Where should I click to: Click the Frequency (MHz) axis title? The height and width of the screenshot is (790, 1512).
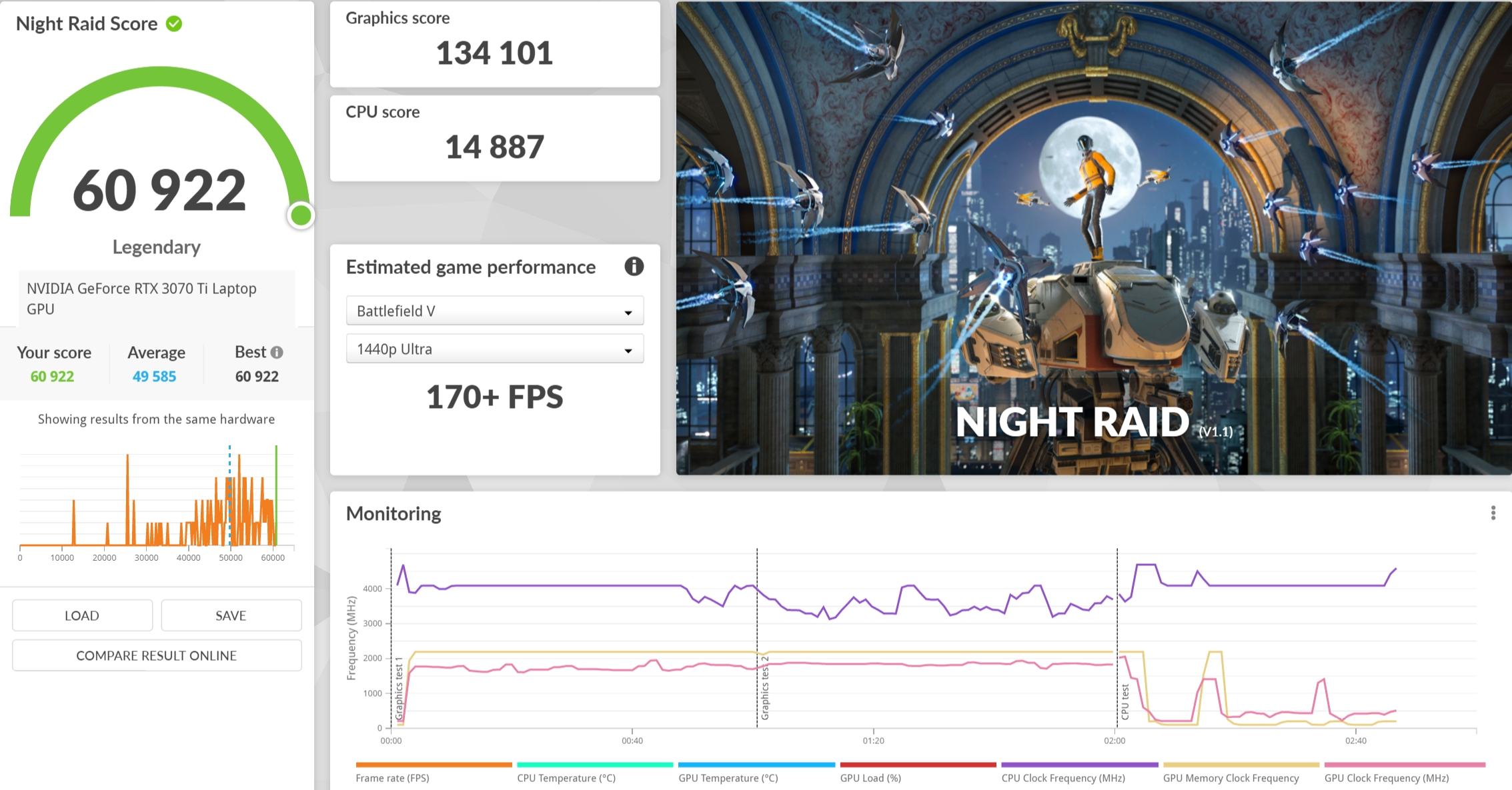pos(351,638)
